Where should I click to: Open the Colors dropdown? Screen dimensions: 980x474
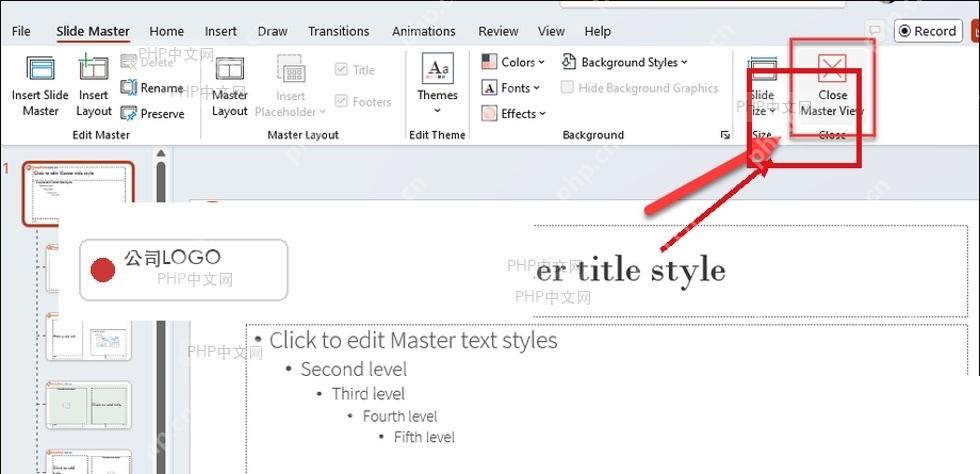tap(514, 62)
